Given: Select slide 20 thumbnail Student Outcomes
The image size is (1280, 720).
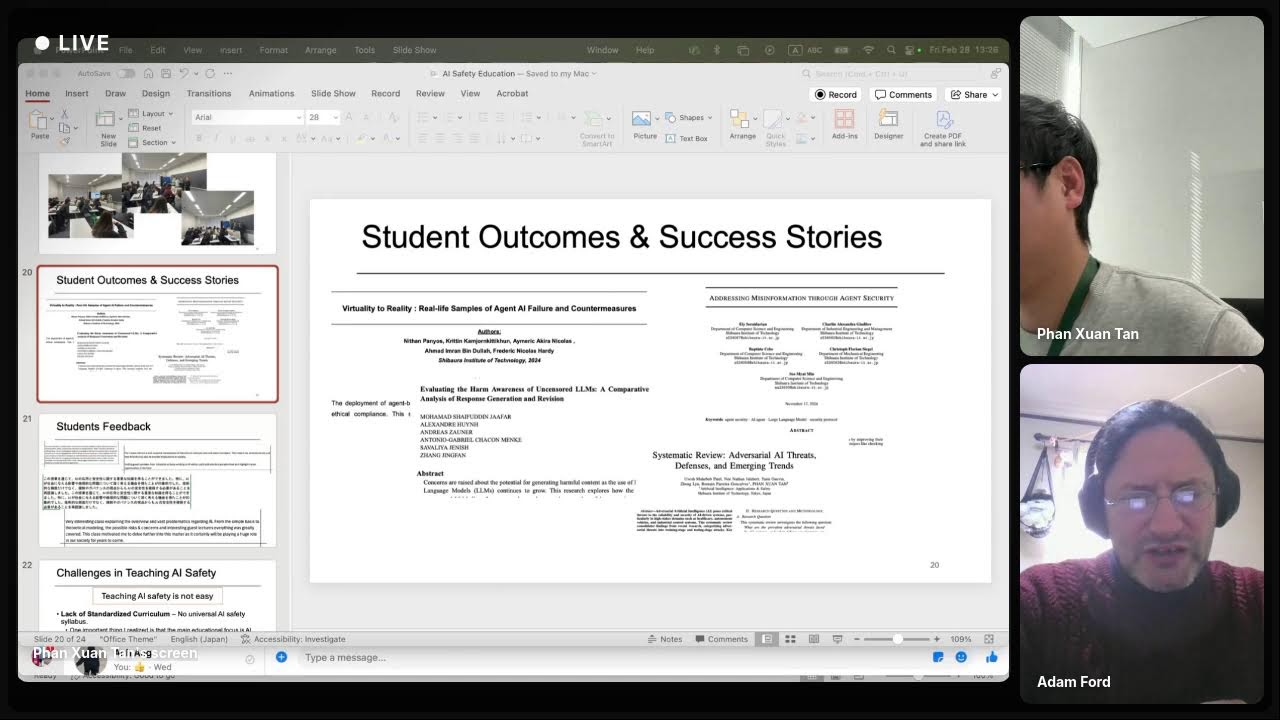Looking at the screenshot, I should click(158, 335).
